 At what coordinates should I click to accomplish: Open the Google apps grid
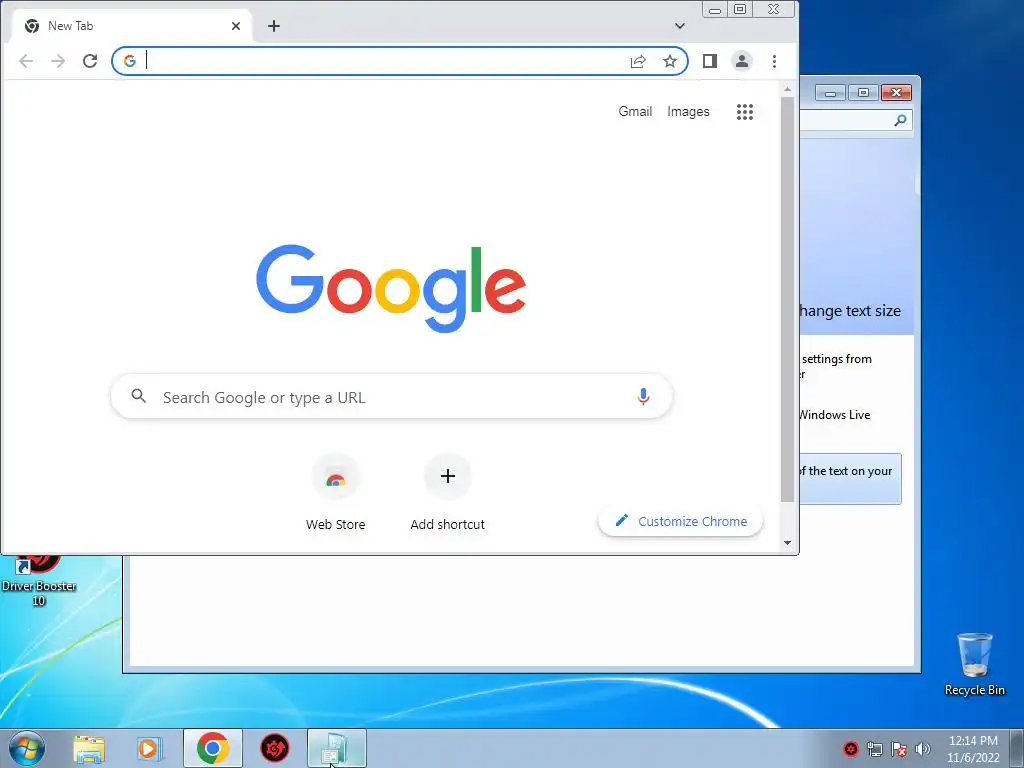pos(745,112)
